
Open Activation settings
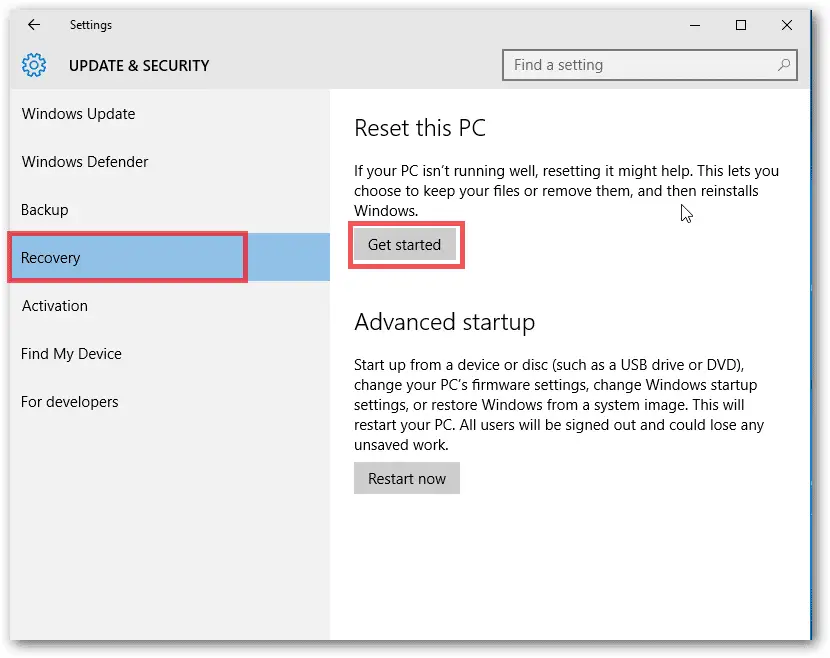[x=169, y=305]
